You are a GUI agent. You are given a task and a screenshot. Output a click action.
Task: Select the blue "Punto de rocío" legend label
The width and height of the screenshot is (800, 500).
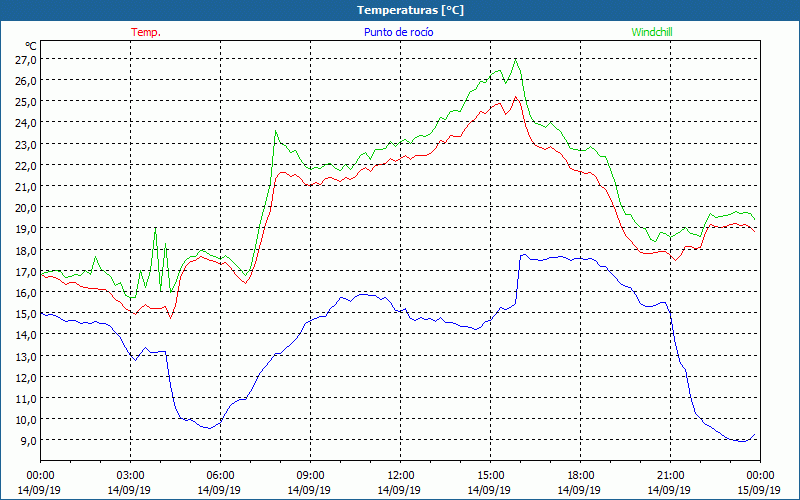[398, 32]
